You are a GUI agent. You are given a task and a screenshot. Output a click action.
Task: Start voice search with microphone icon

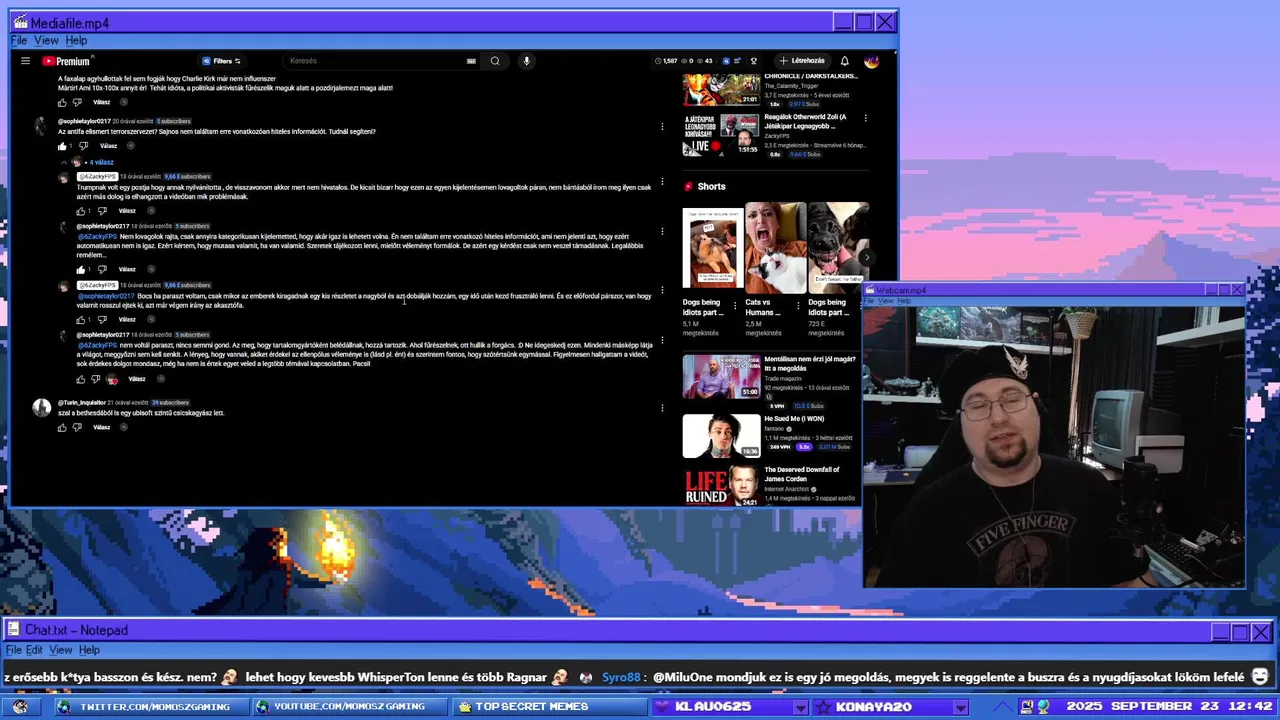click(x=526, y=61)
